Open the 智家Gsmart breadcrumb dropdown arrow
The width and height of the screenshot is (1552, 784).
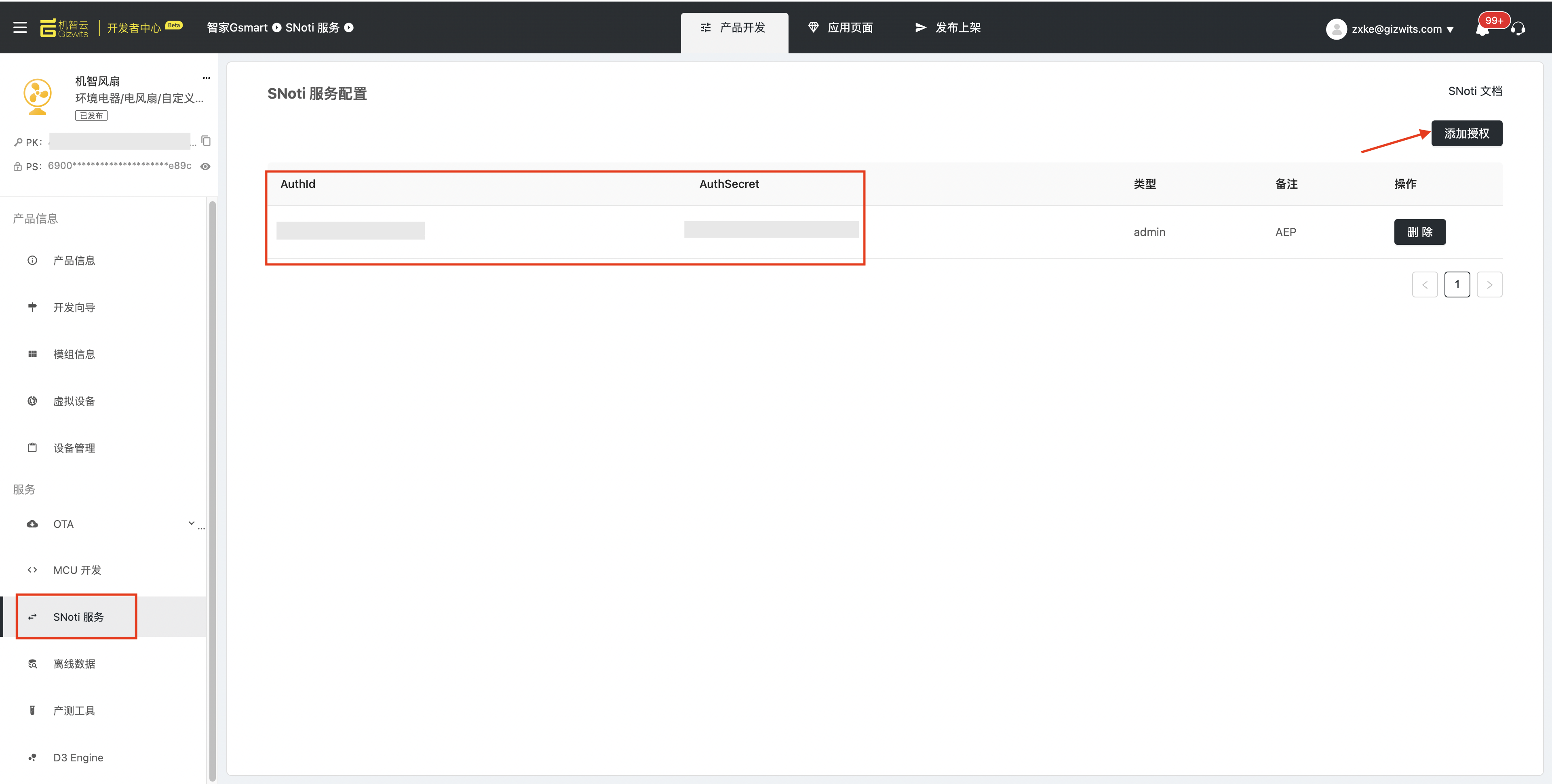[276, 28]
